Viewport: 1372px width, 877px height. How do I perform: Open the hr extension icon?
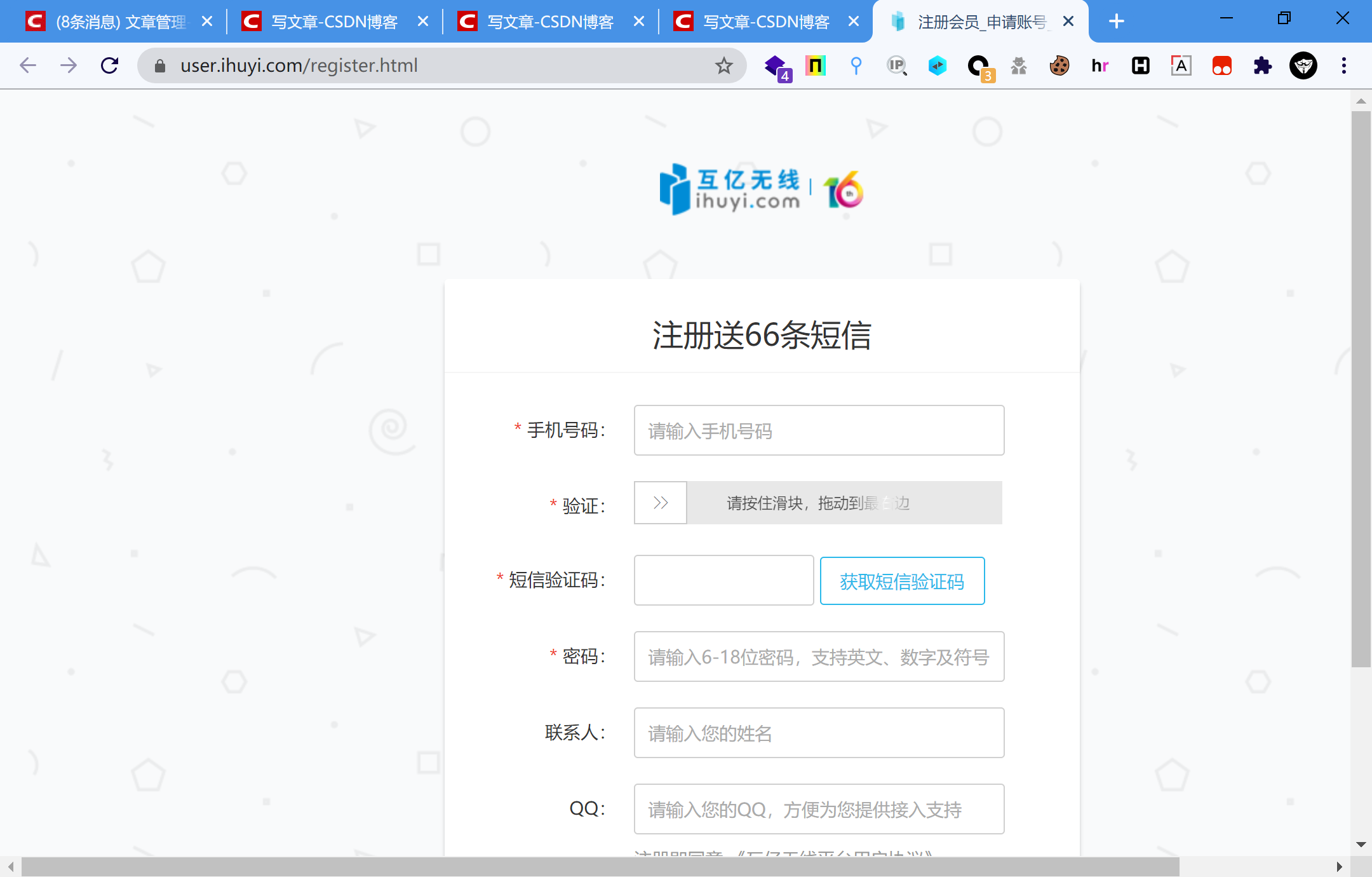(1100, 65)
